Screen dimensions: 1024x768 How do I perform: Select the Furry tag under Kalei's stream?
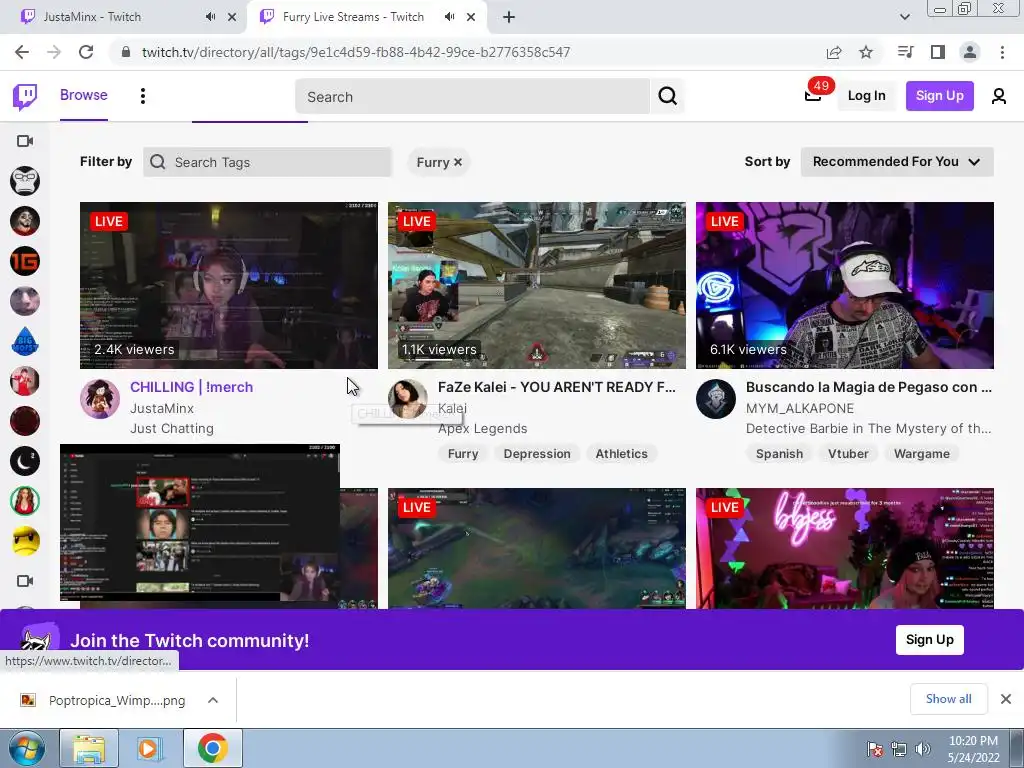click(463, 454)
